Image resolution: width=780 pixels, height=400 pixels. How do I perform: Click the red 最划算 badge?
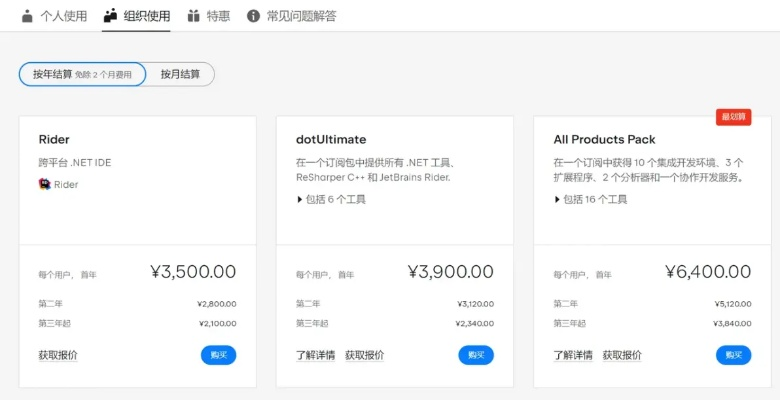[734, 117]
